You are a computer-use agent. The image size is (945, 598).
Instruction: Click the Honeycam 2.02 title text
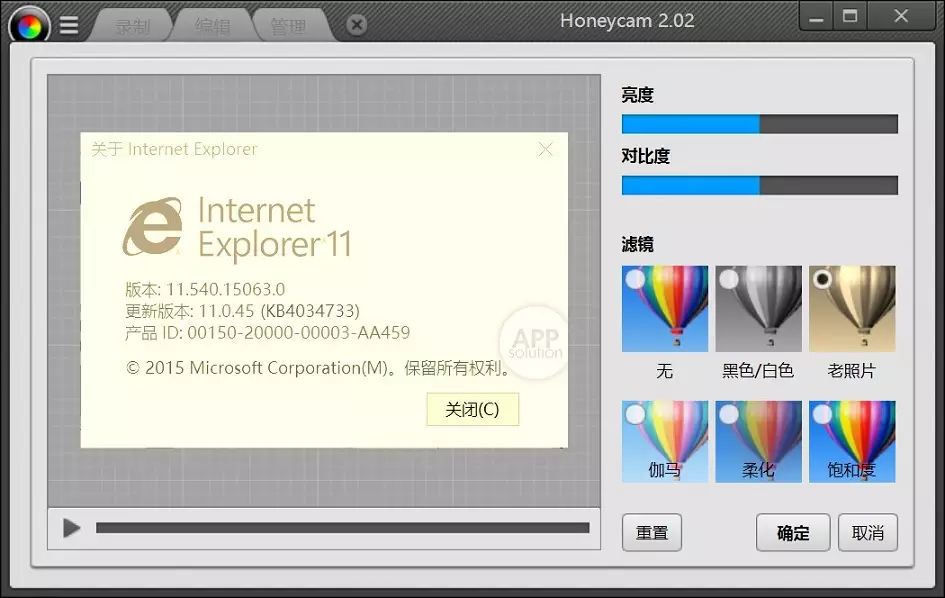point(627,20)
